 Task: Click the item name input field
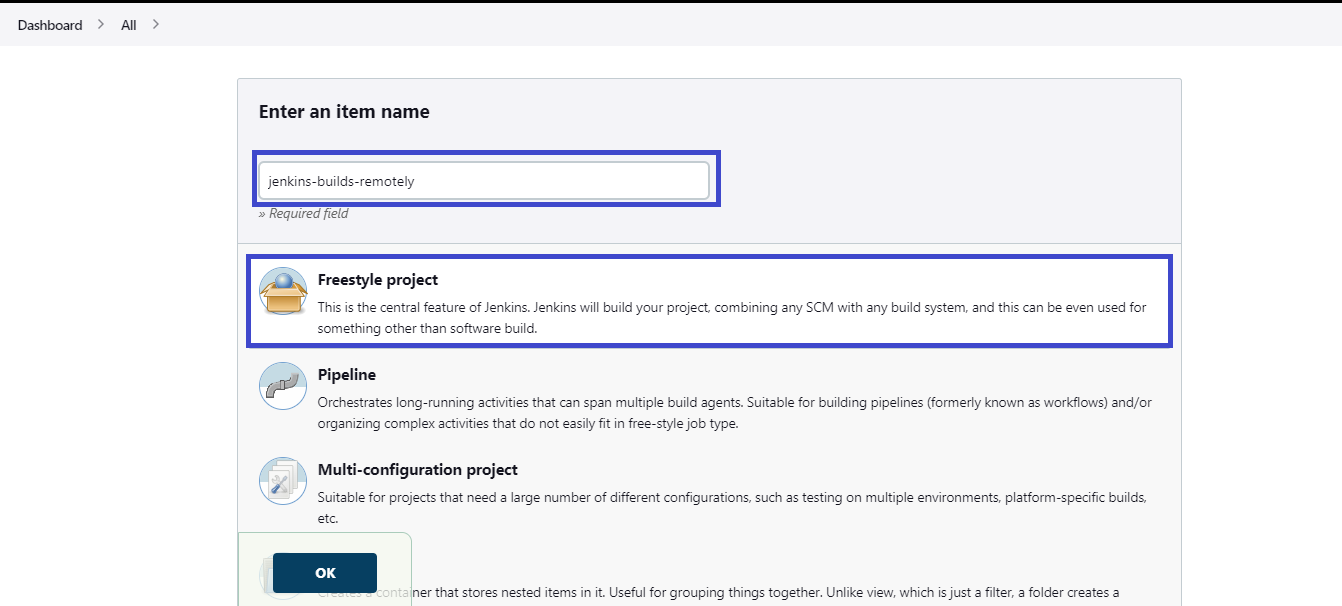[x=486, y=180]
